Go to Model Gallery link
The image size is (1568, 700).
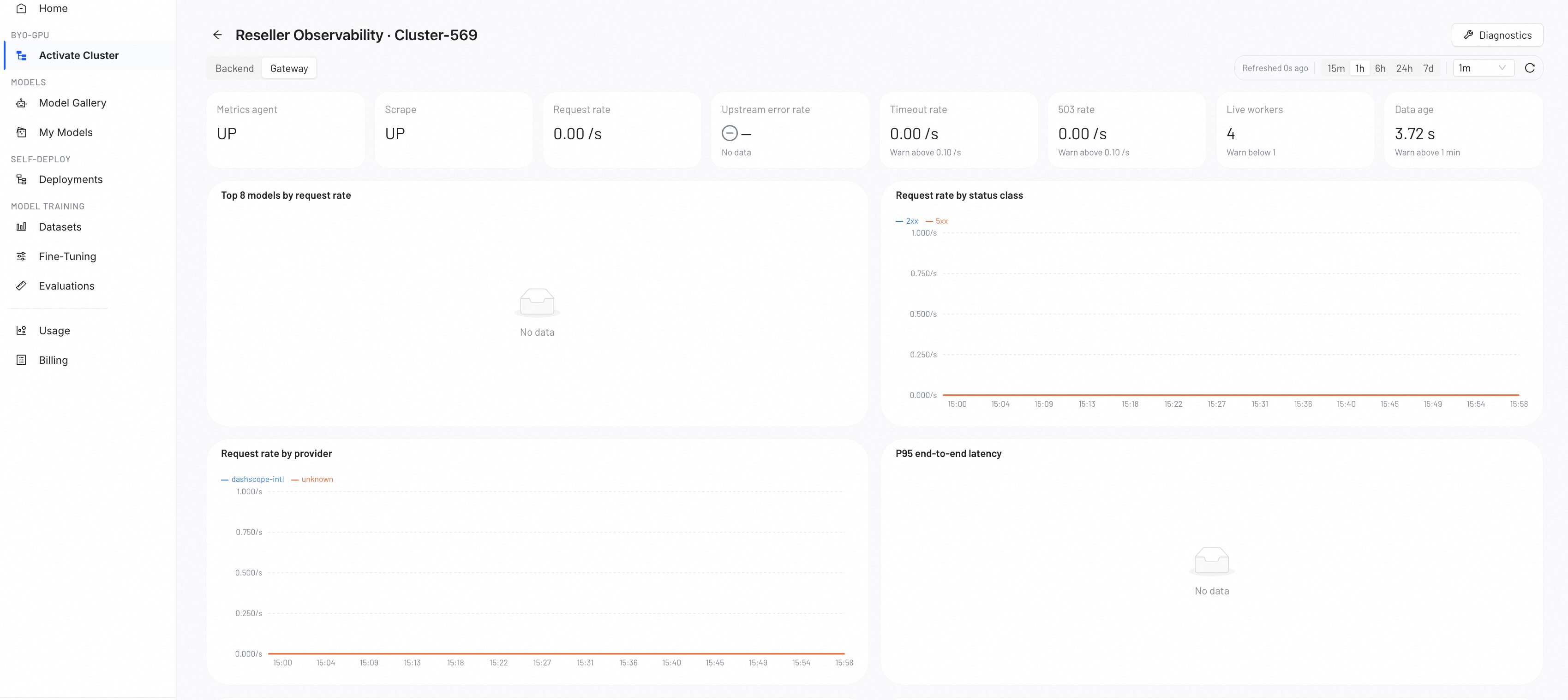click(x=72, y=103)
